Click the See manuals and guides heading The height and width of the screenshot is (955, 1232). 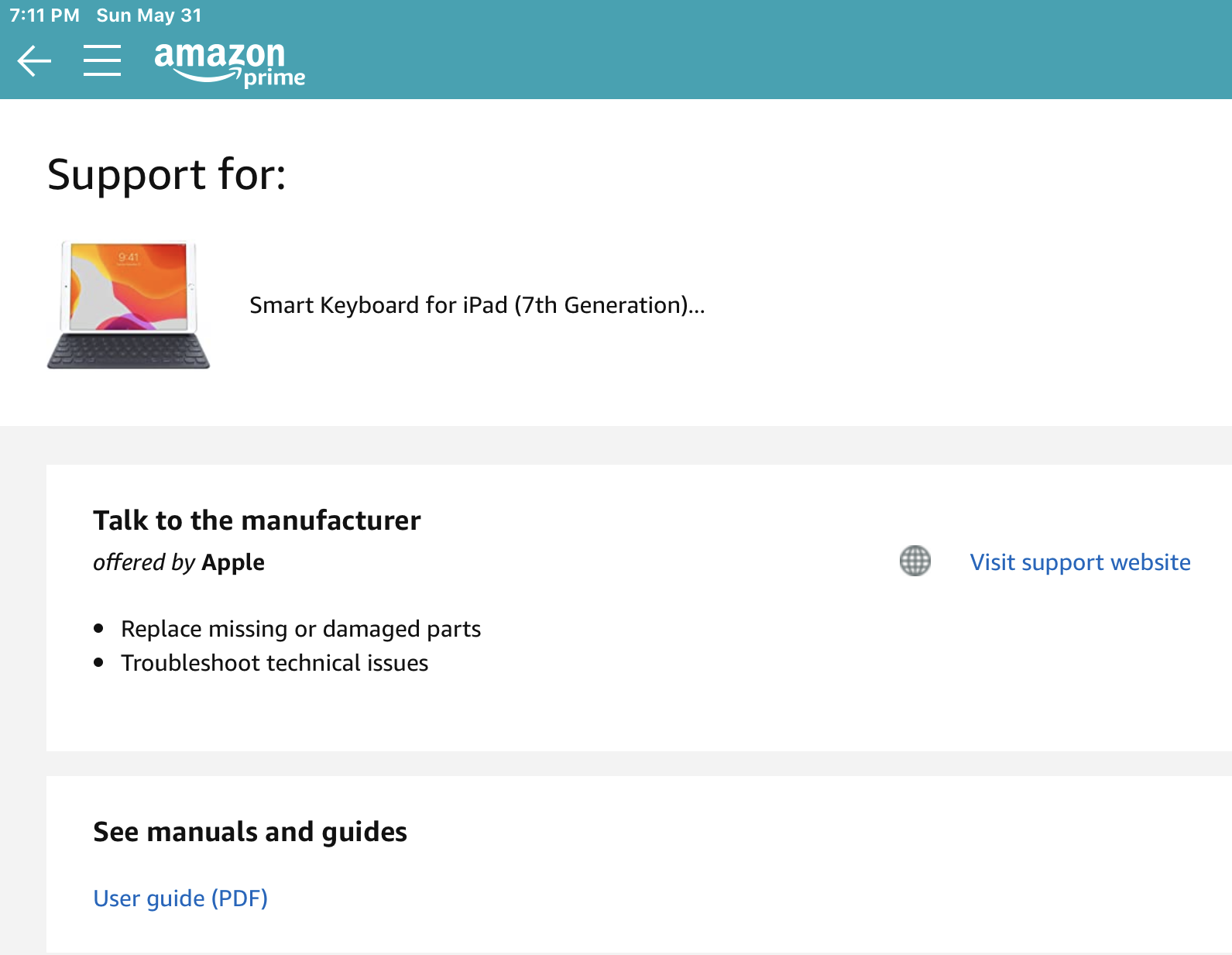point(249,832)
